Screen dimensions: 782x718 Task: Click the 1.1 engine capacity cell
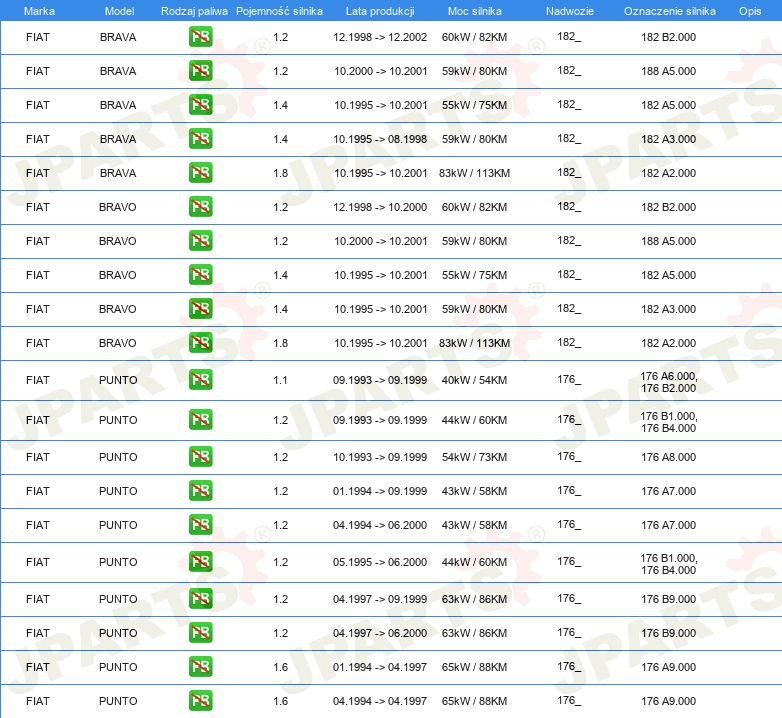[x=280, y=380]
